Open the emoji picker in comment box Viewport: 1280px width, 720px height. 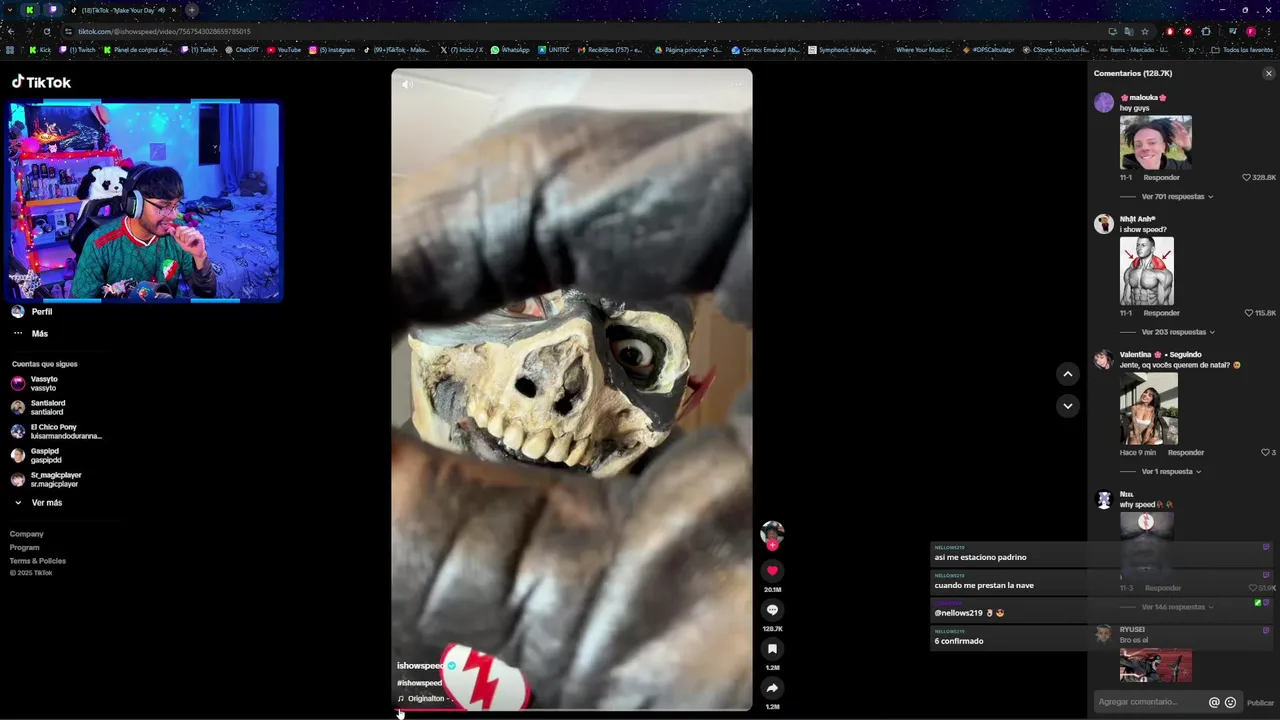point(1231,702)
